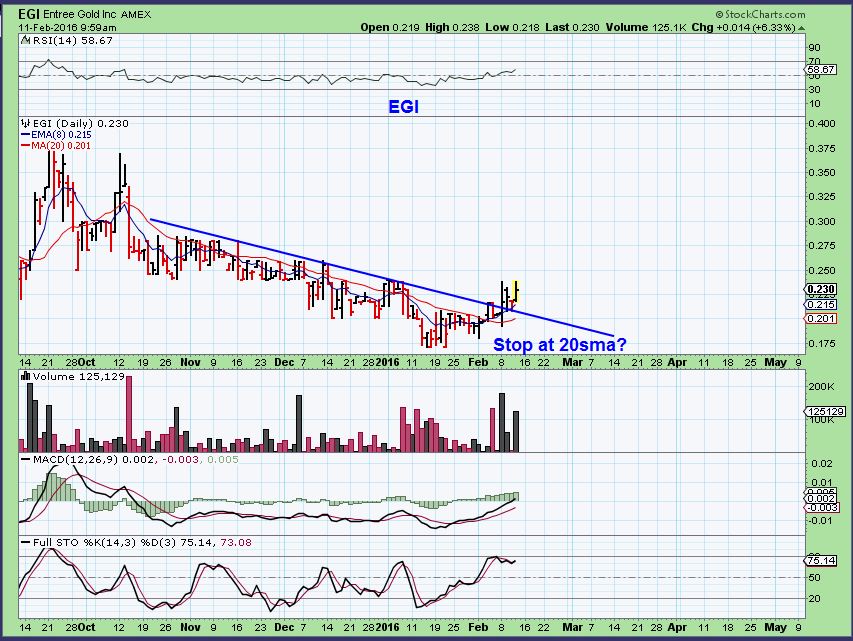Click the '11-Feb-2016 9:59am' timestamp

pos(67,28)
